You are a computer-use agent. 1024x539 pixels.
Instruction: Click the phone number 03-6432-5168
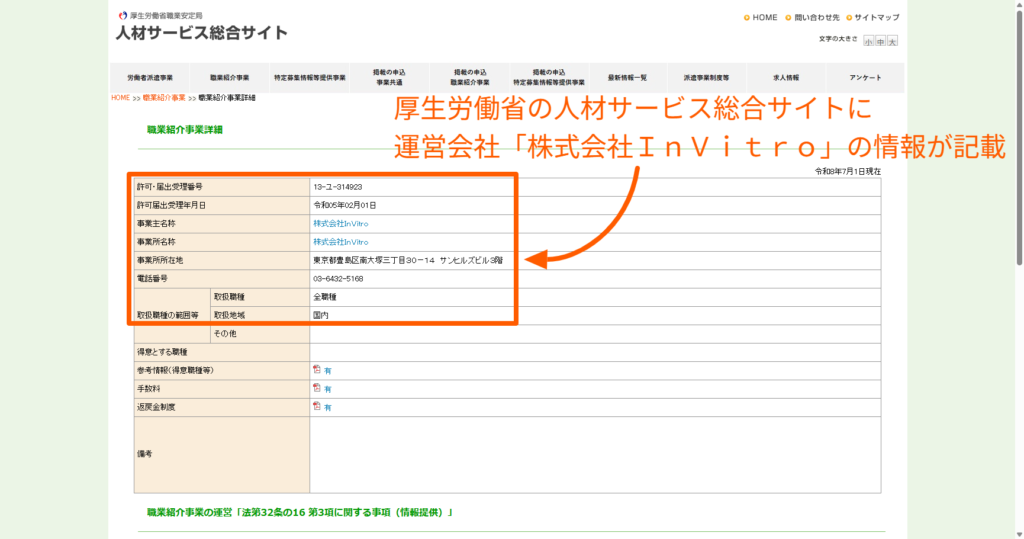point(338,278)
